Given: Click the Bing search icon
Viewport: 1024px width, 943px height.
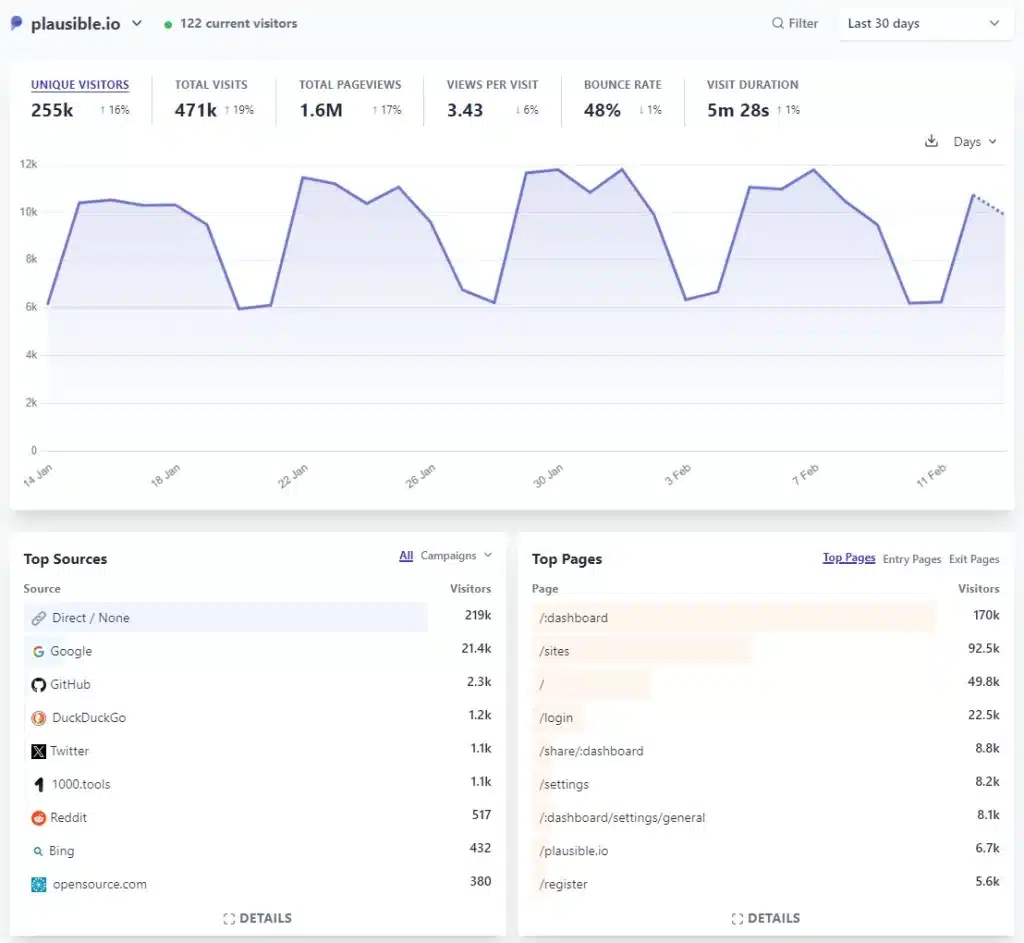Looking at the screenshot, I should click(40, 850).
